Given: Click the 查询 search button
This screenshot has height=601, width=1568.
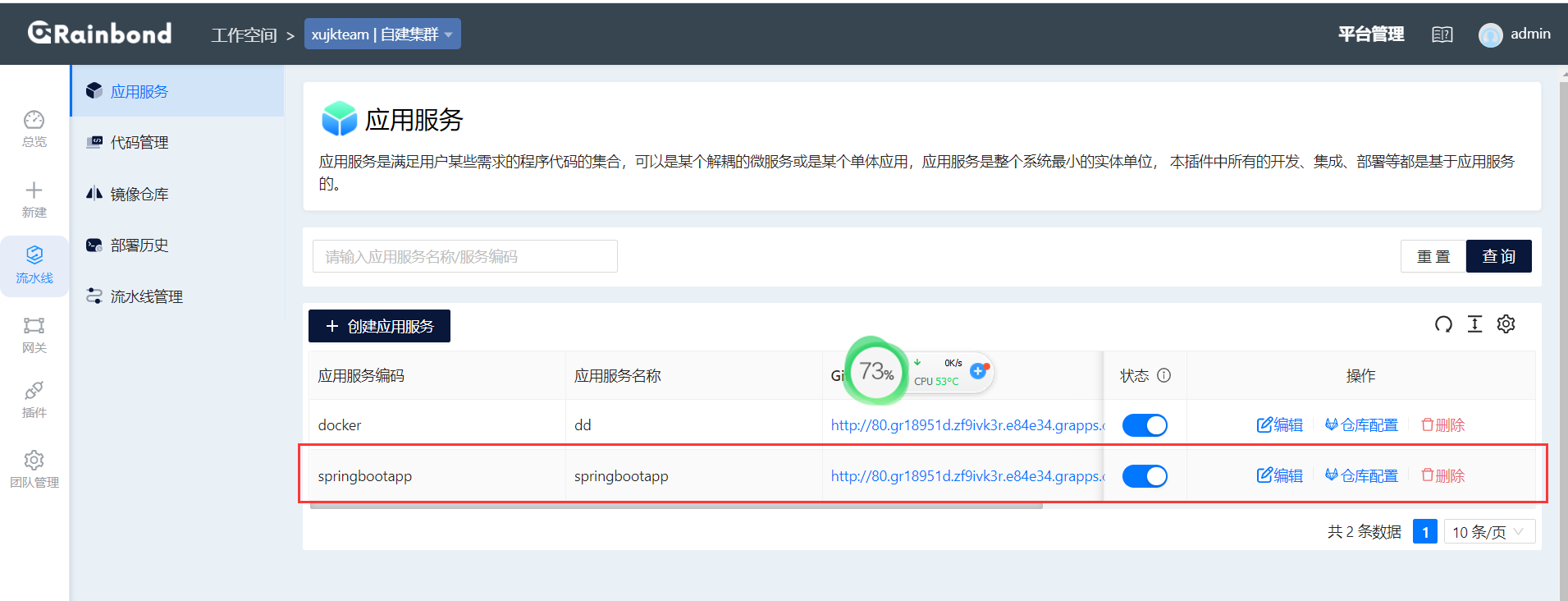Looking at the screenshot, I should pyautogui.click(x=1498, y=256).
